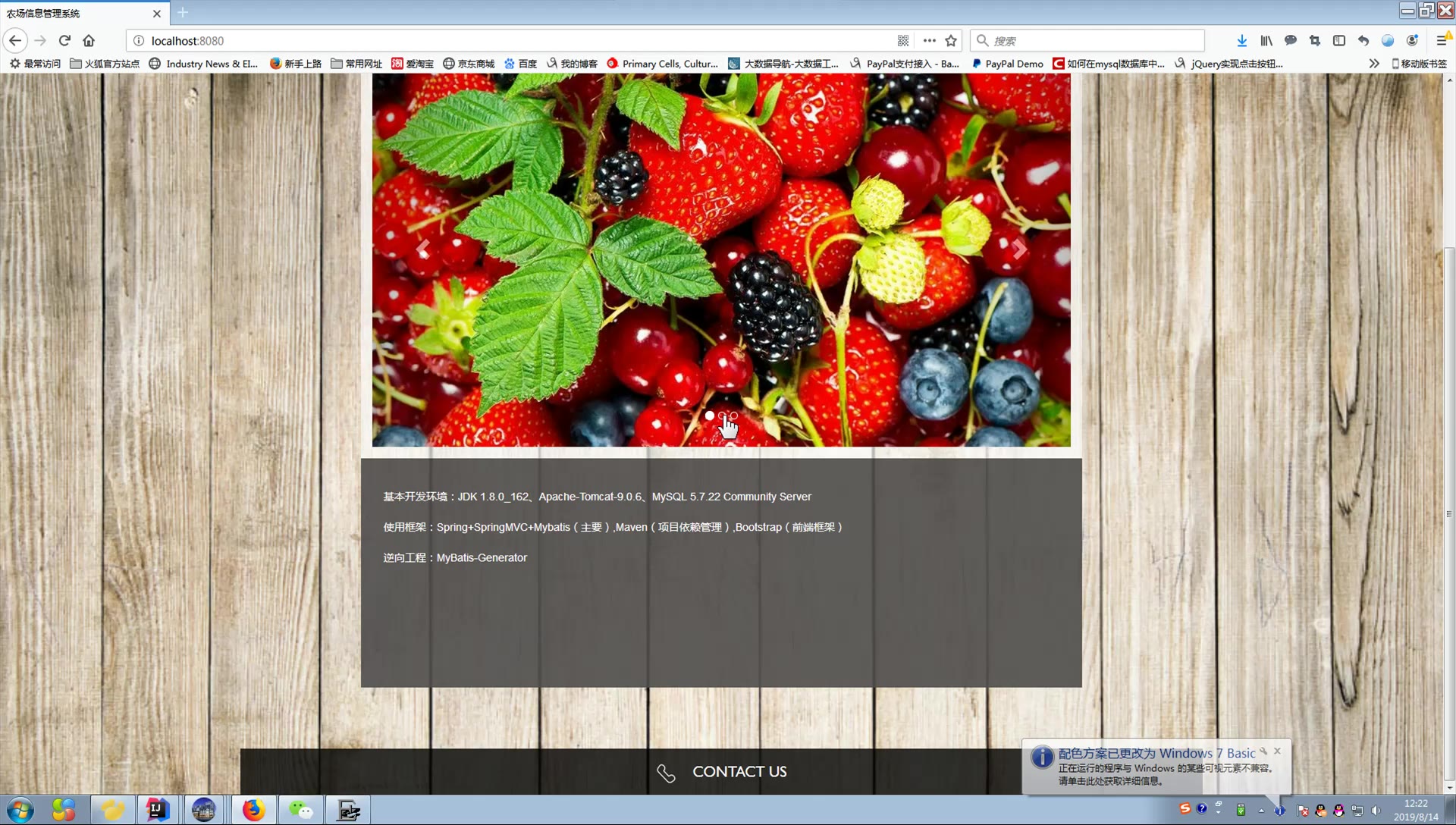This screenshot has height=825, width=1456.
Task: Select the second carousel indicator dot
Action: 722,416
